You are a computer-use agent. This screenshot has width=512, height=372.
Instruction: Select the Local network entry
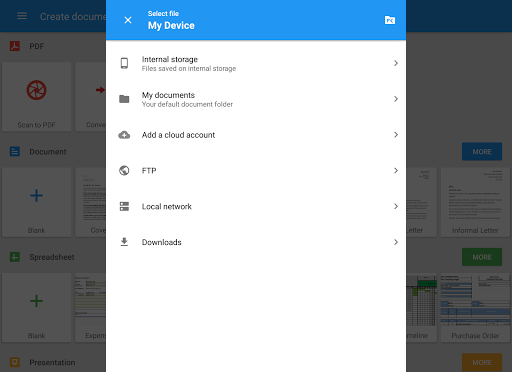pos(256,206)
